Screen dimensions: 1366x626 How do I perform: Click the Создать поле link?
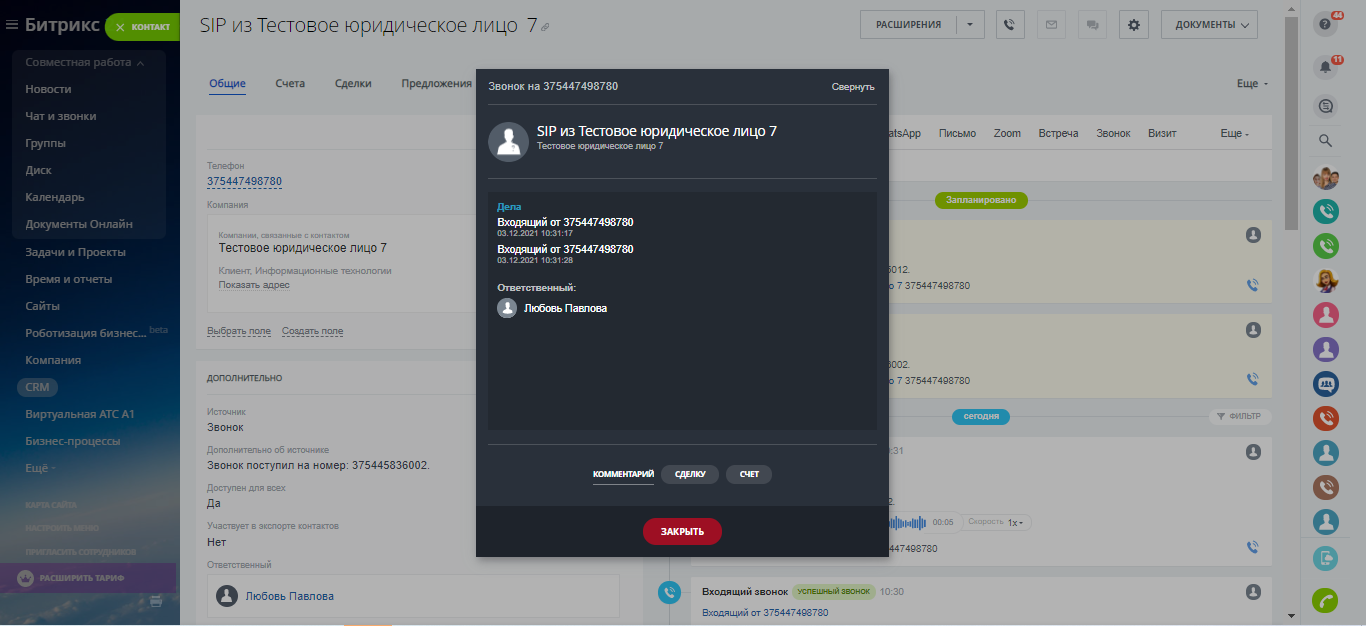pos(312,331)
